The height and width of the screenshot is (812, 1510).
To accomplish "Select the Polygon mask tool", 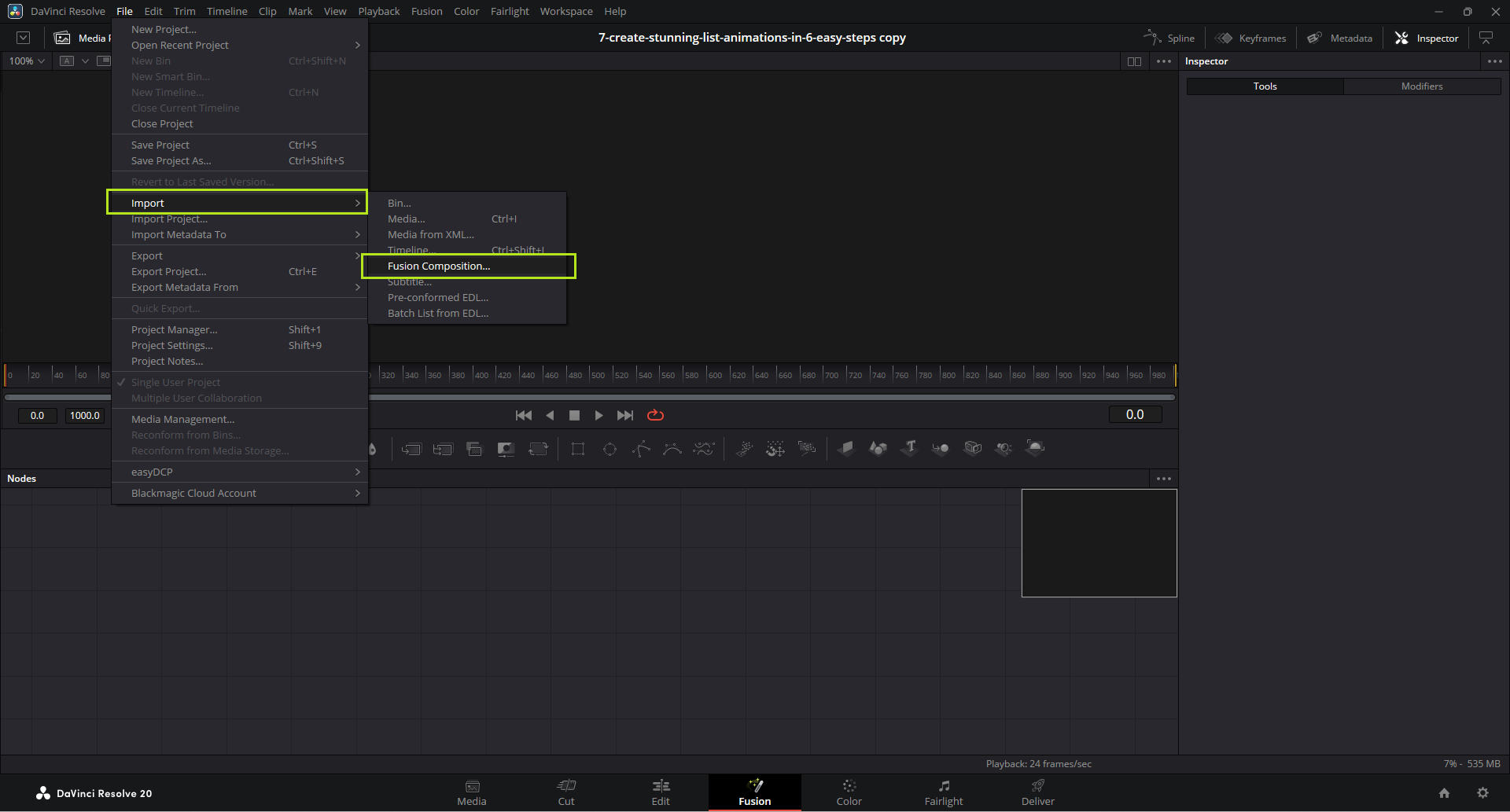I will pyautogui.click(x=641, y=449).
